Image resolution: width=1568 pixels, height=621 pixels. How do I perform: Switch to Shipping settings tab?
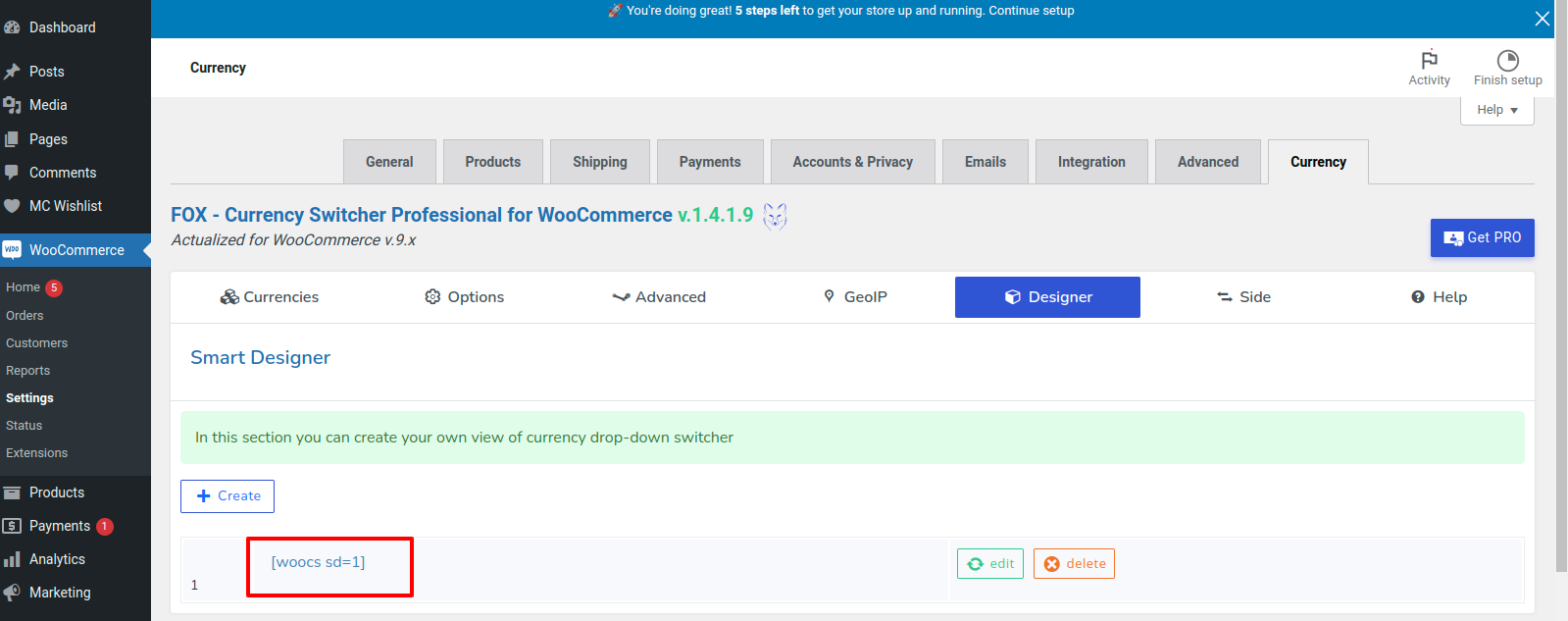600,162
